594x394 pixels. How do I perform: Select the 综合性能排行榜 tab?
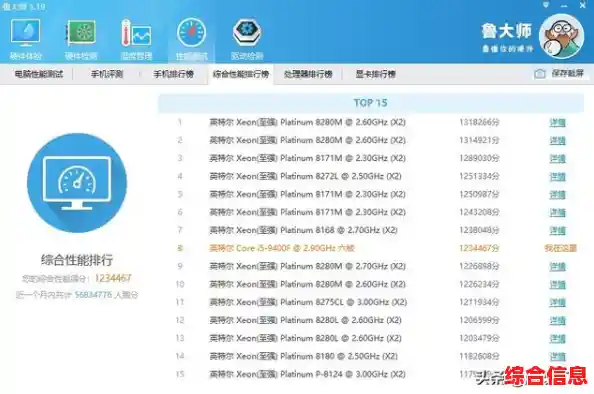241,74
